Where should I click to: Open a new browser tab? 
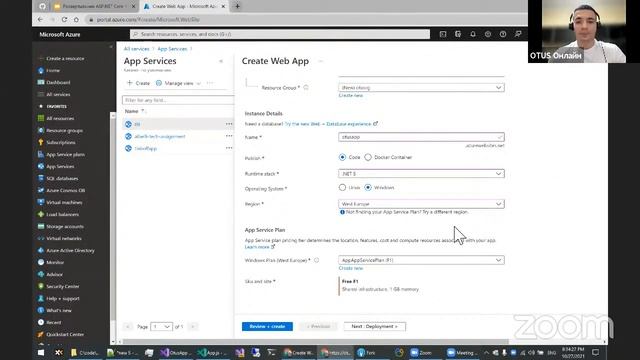point(237,6)
